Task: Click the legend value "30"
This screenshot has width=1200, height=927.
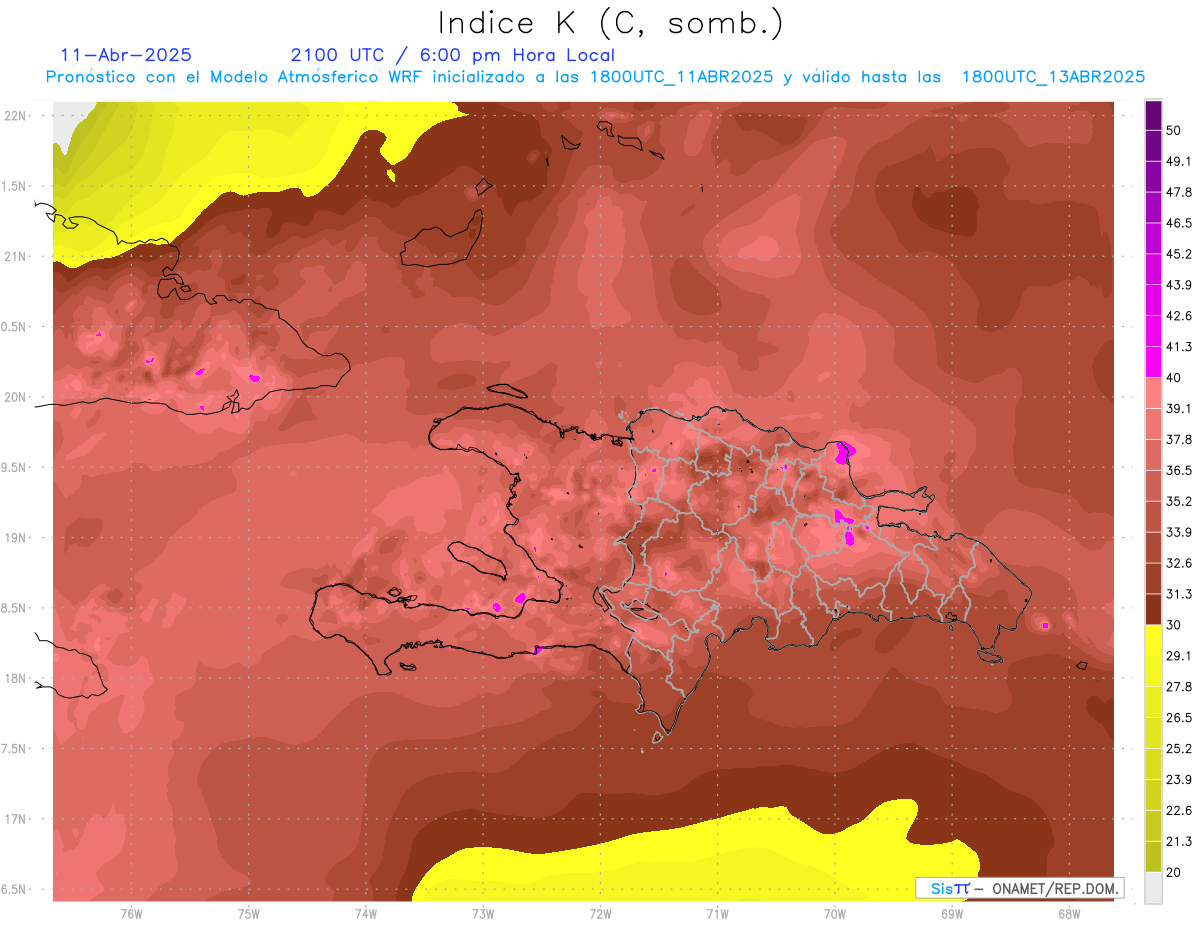Action: [x=1174, y=625]
